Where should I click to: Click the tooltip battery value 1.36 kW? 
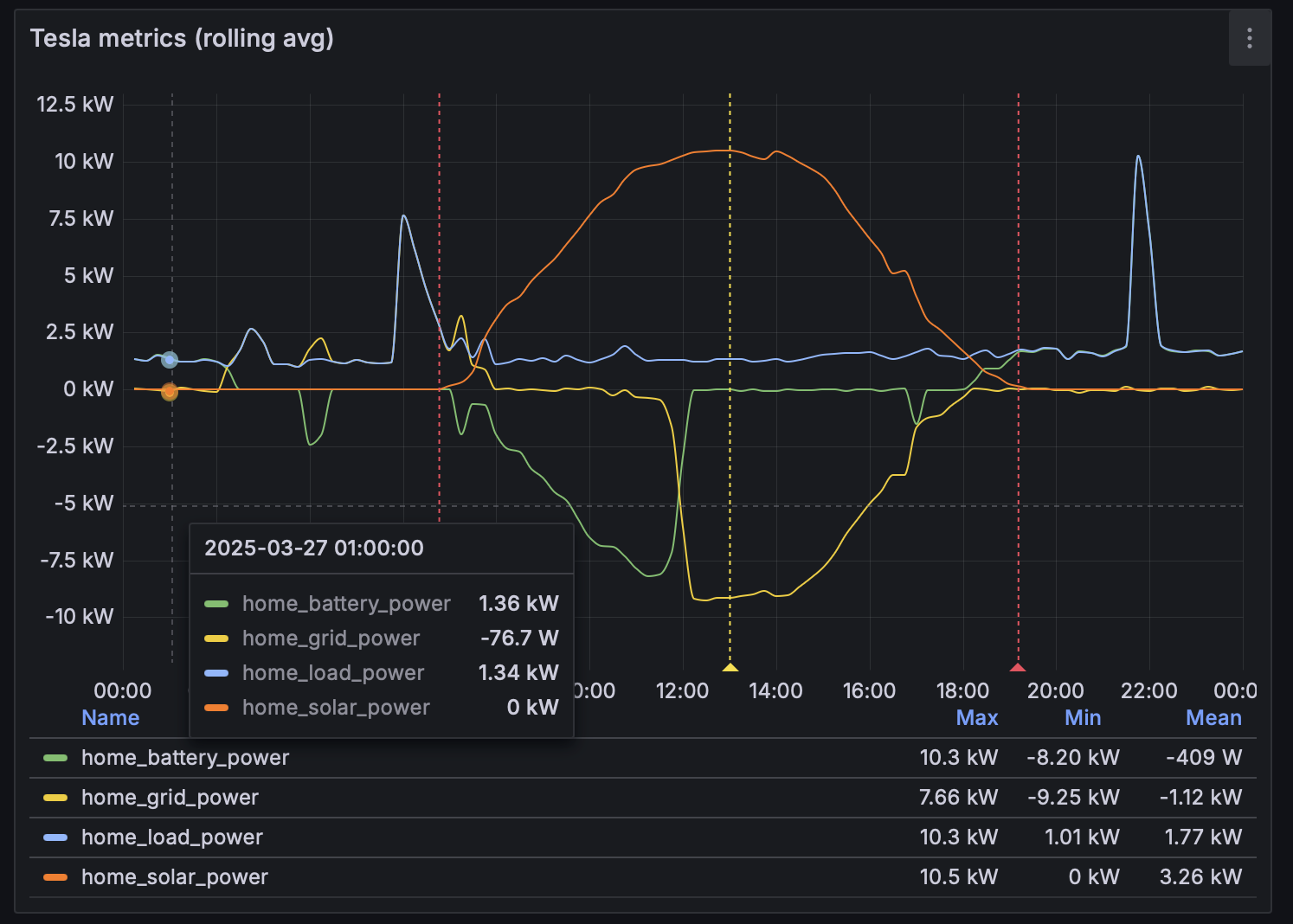[x=518, y=603]
